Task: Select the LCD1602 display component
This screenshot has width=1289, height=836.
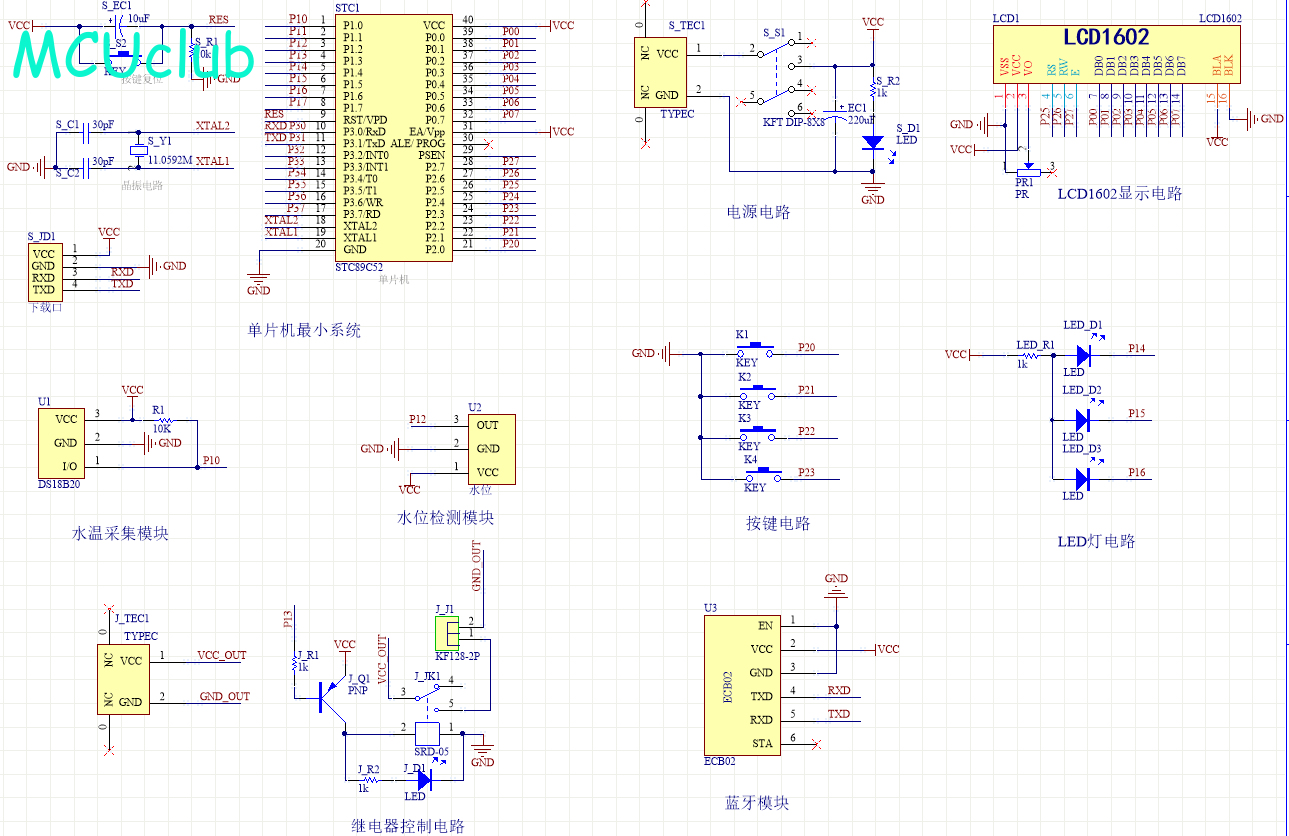Action: pos(1117,56)
